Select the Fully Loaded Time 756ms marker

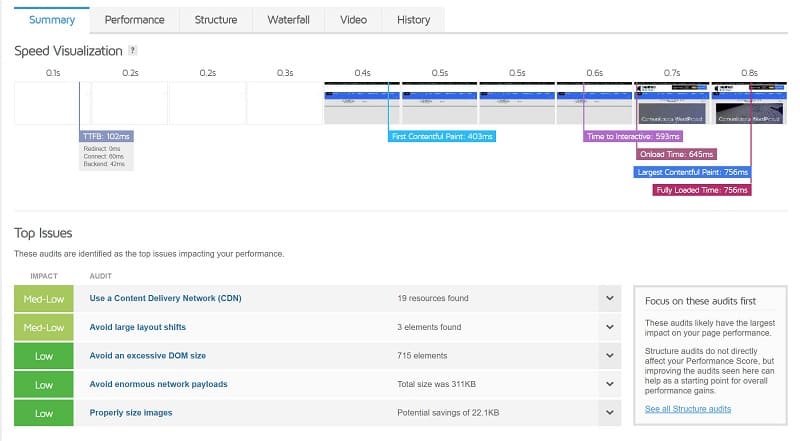[x=700, y=190]
